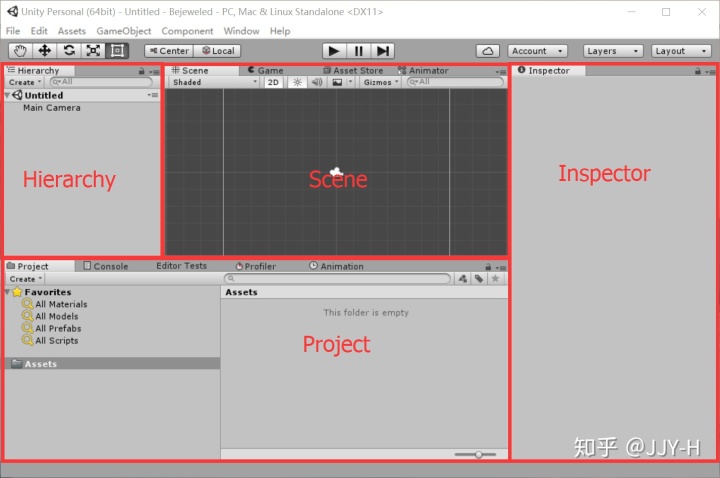
Task: Select the Scale tool
Action: [x=93, y=51]
